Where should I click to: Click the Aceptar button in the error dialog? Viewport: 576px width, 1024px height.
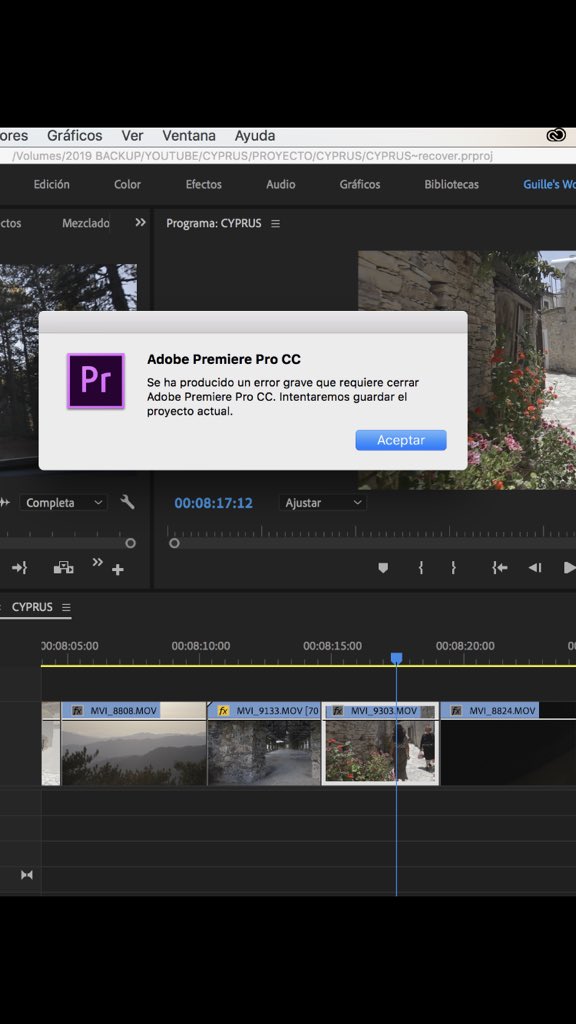pos(400,440)
